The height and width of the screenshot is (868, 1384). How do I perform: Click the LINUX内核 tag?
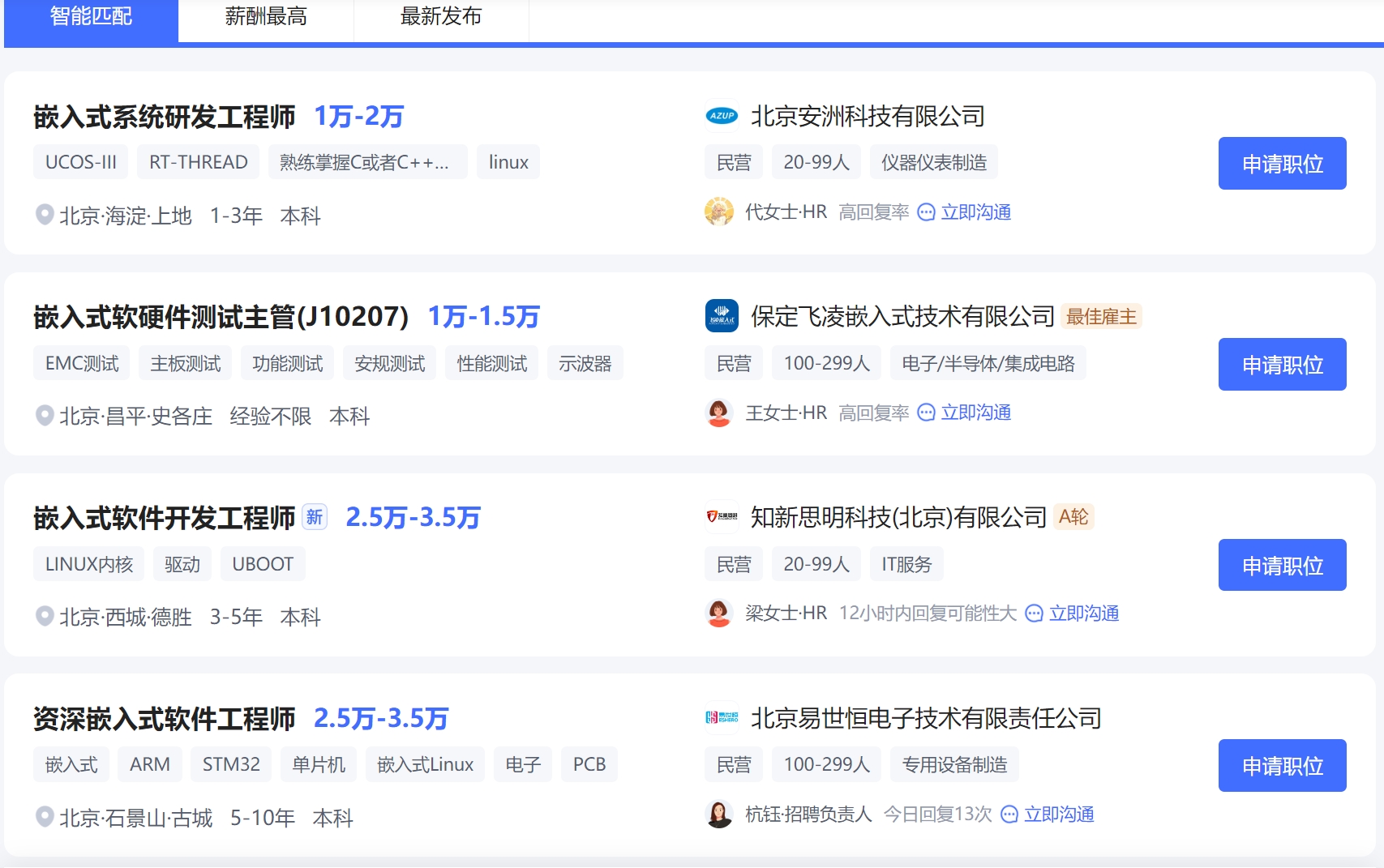(89, 564)
